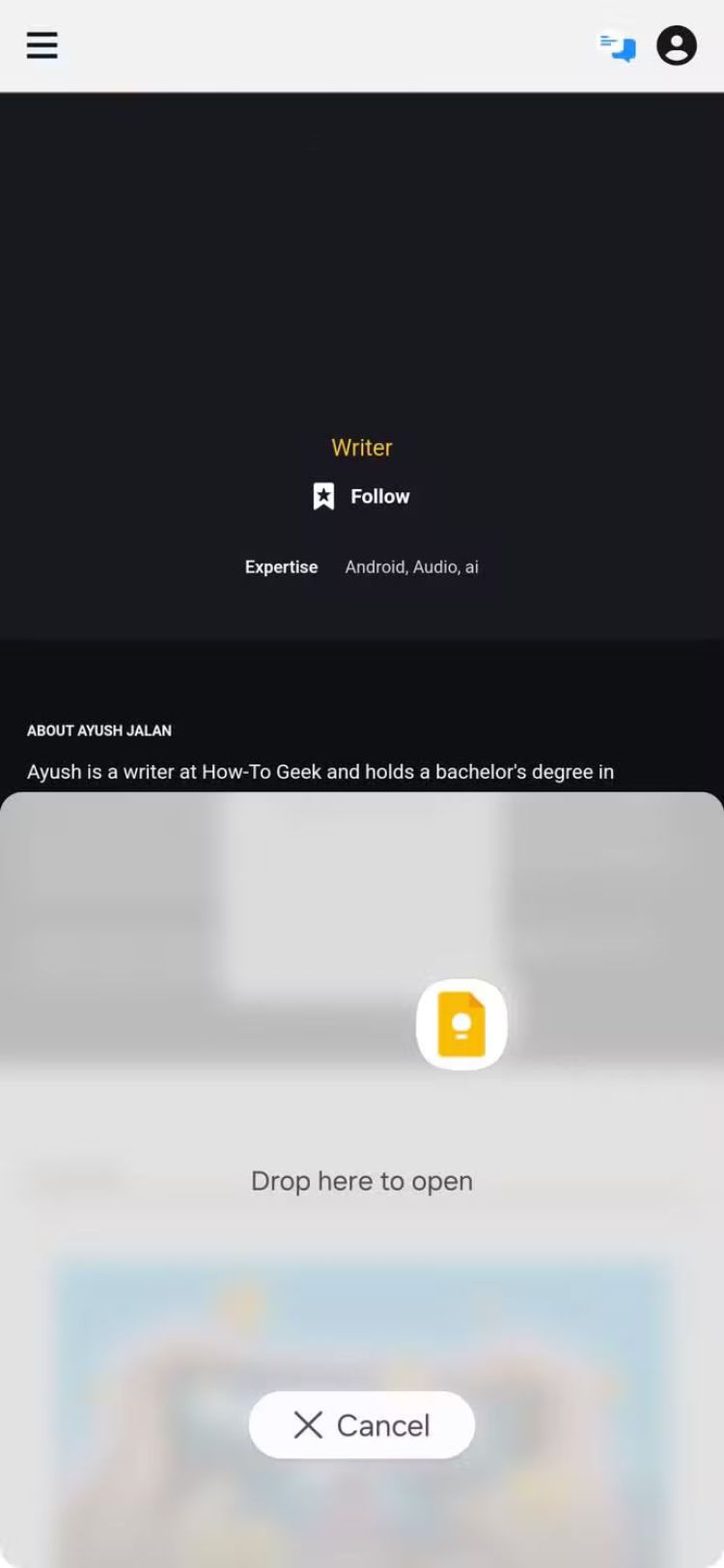Select the Android expertise tag

pyautogui.click(x=376, y=567)
